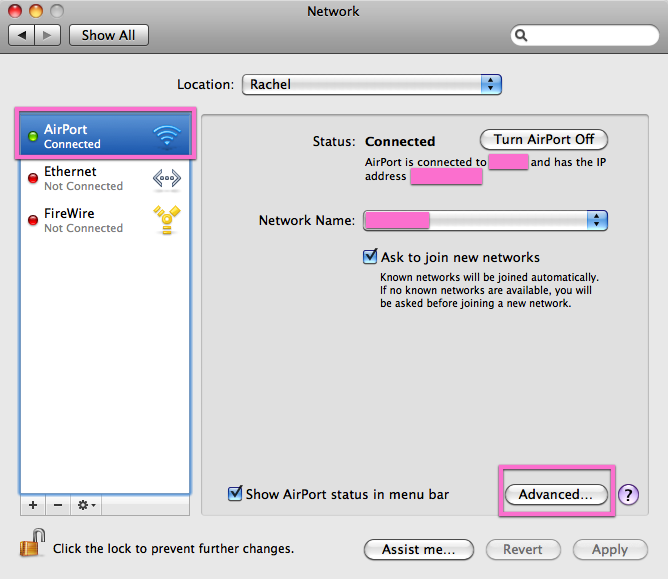This screenshot has width=668, height=579.
Task: Select FireWire in the services list
Action: pos(84,220)
